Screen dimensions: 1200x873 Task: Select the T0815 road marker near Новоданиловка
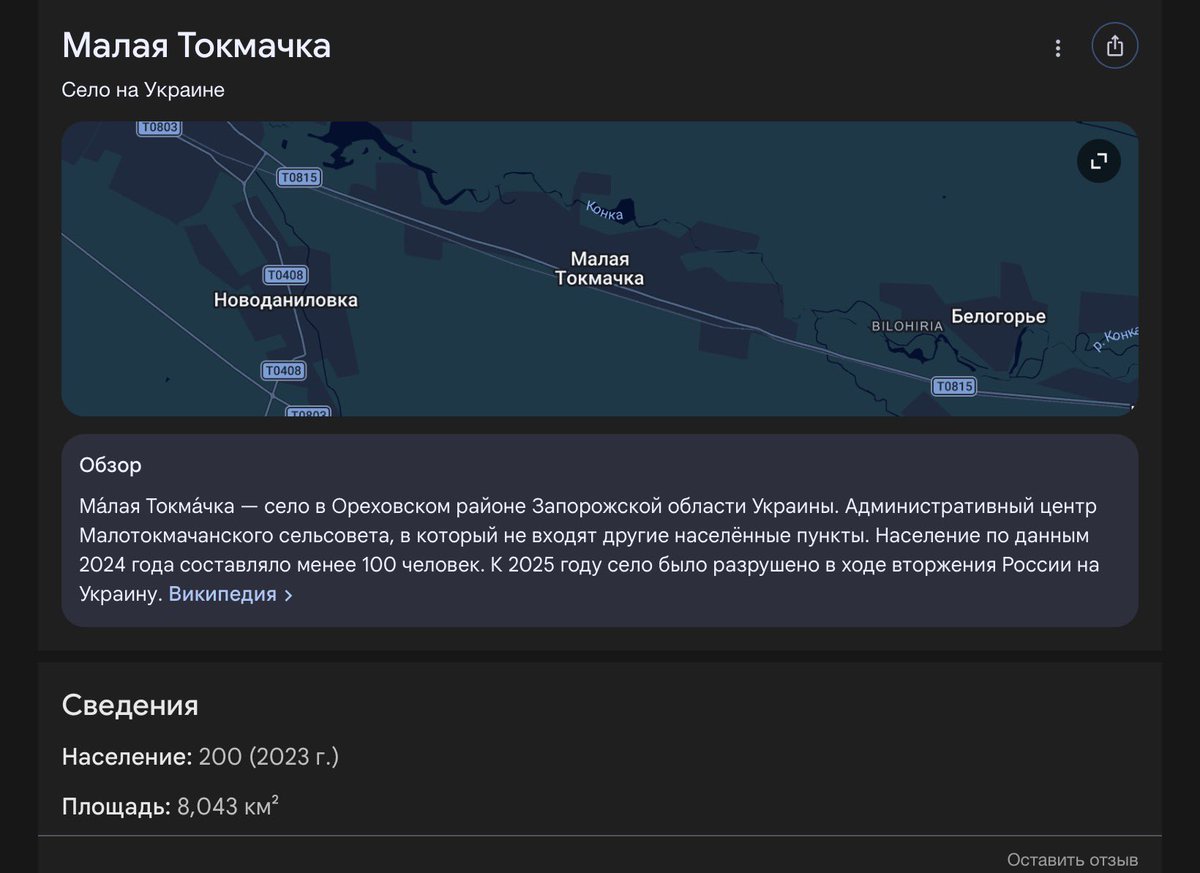click(299, 177)
